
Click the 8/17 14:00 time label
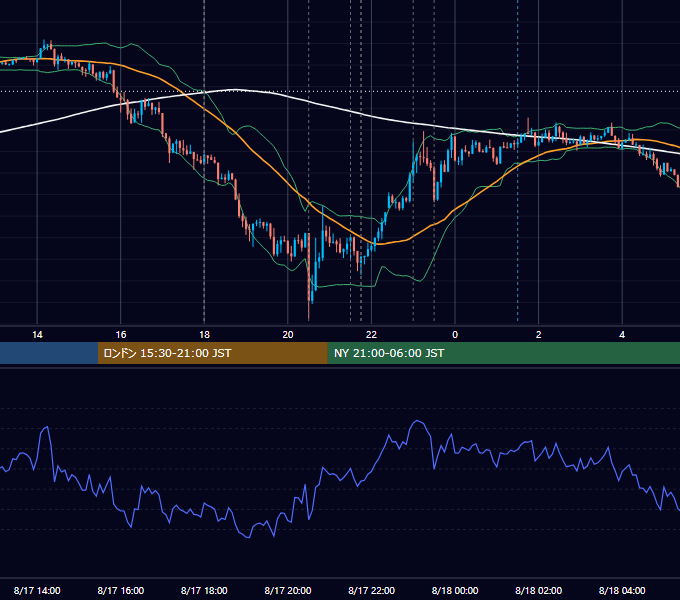pyautogui.click(x=37, y=590)
